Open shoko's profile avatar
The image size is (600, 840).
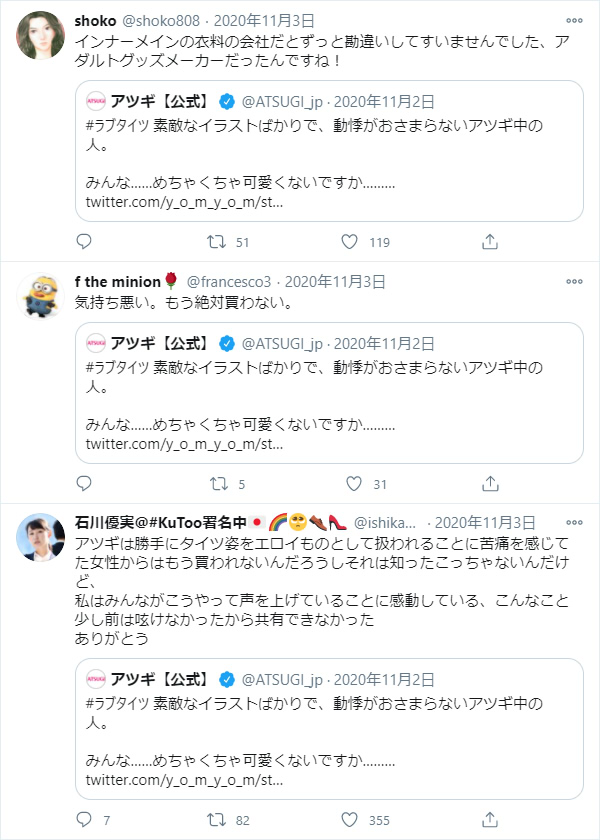(x=41, y=35)
